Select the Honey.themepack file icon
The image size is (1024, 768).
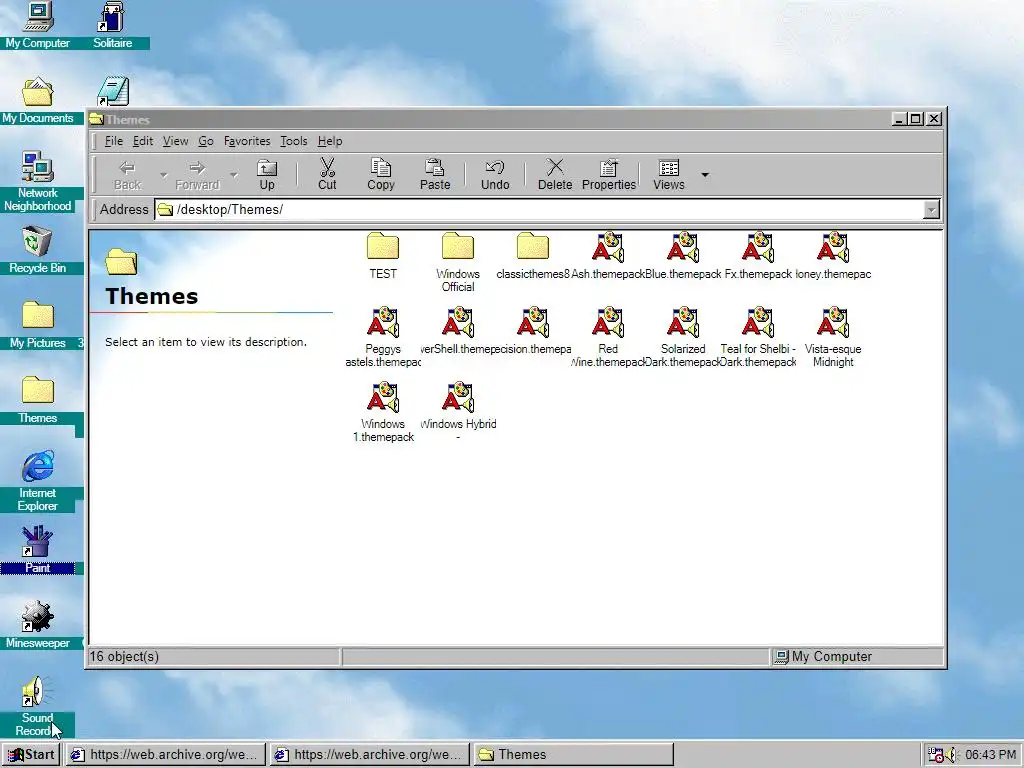coord(833,248)
